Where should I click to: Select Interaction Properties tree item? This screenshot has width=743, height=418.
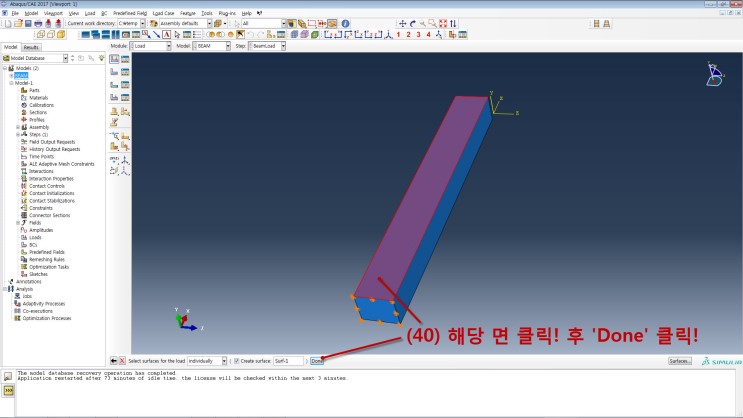(x=51, y=179)
